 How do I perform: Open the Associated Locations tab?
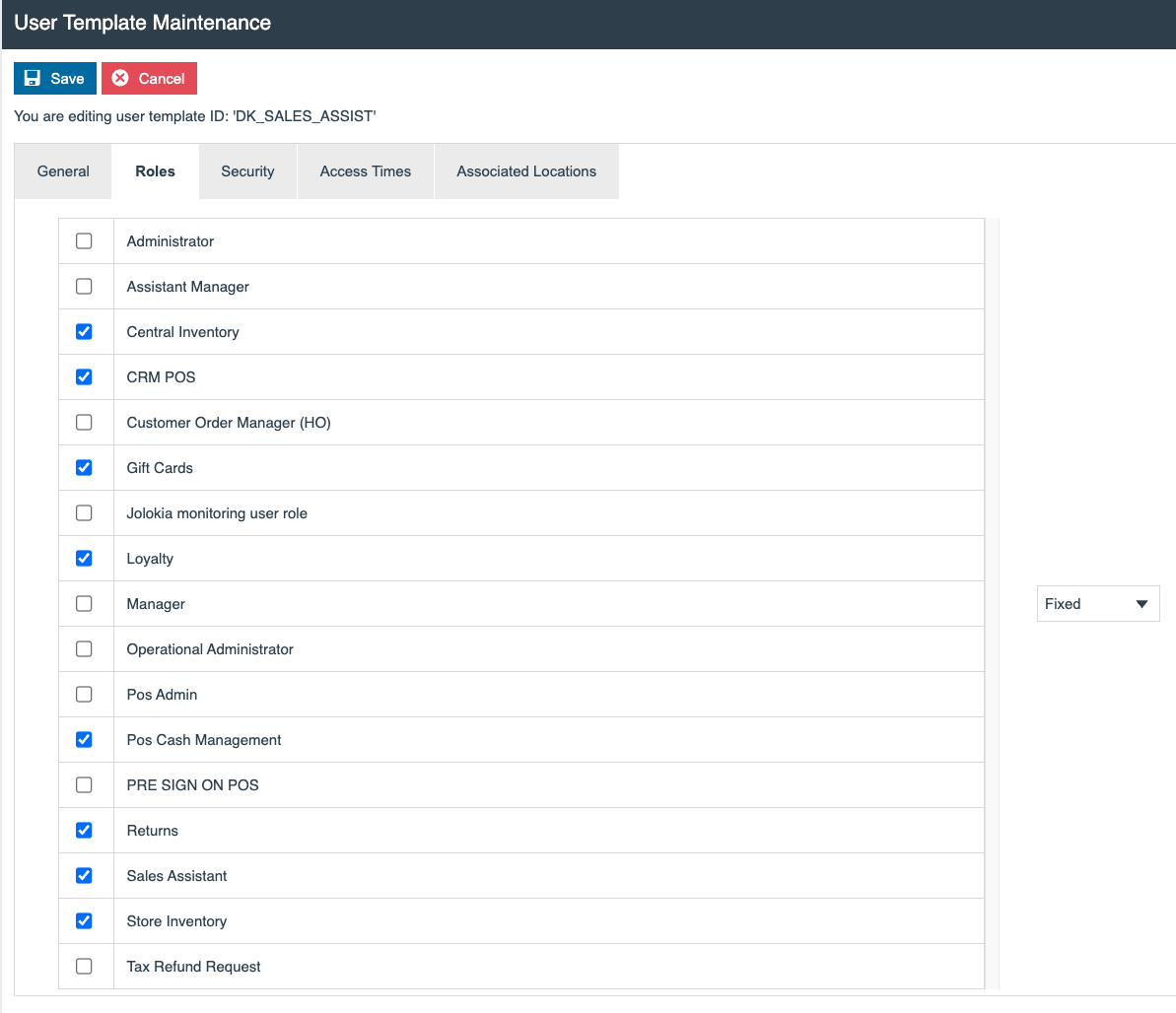point(526,171)
